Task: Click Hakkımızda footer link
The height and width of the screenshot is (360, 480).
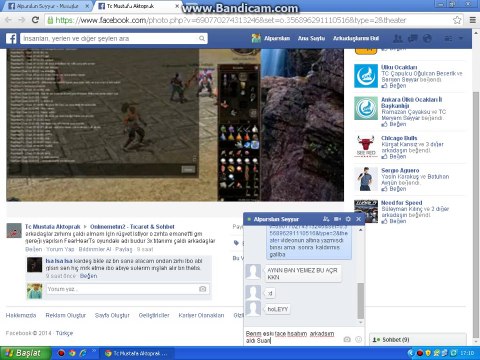Action: point(21,315)
